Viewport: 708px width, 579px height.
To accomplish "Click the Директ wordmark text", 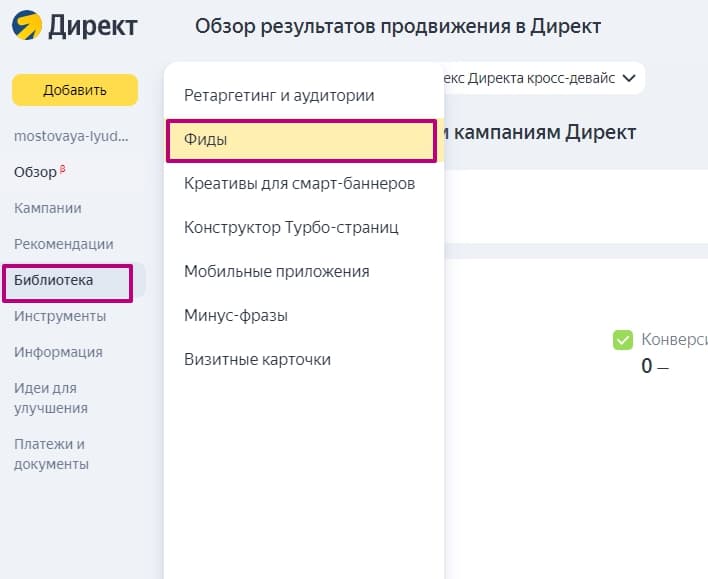I will tap(93, 26).
